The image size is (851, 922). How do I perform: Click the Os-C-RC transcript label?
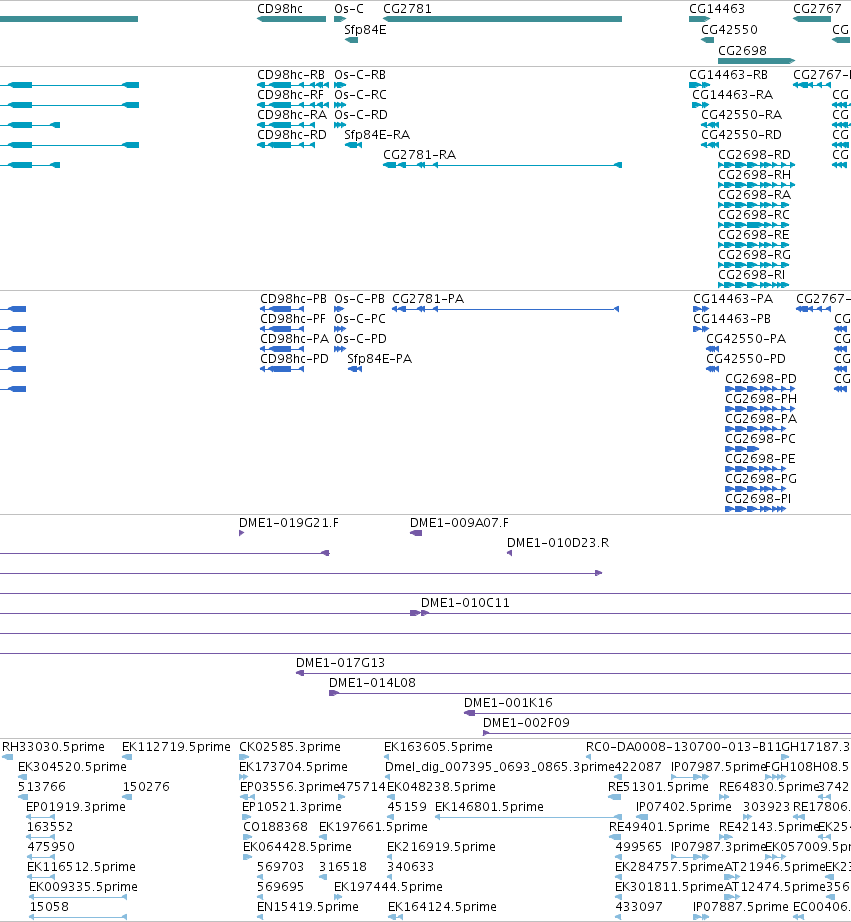[x=361, y=95]
